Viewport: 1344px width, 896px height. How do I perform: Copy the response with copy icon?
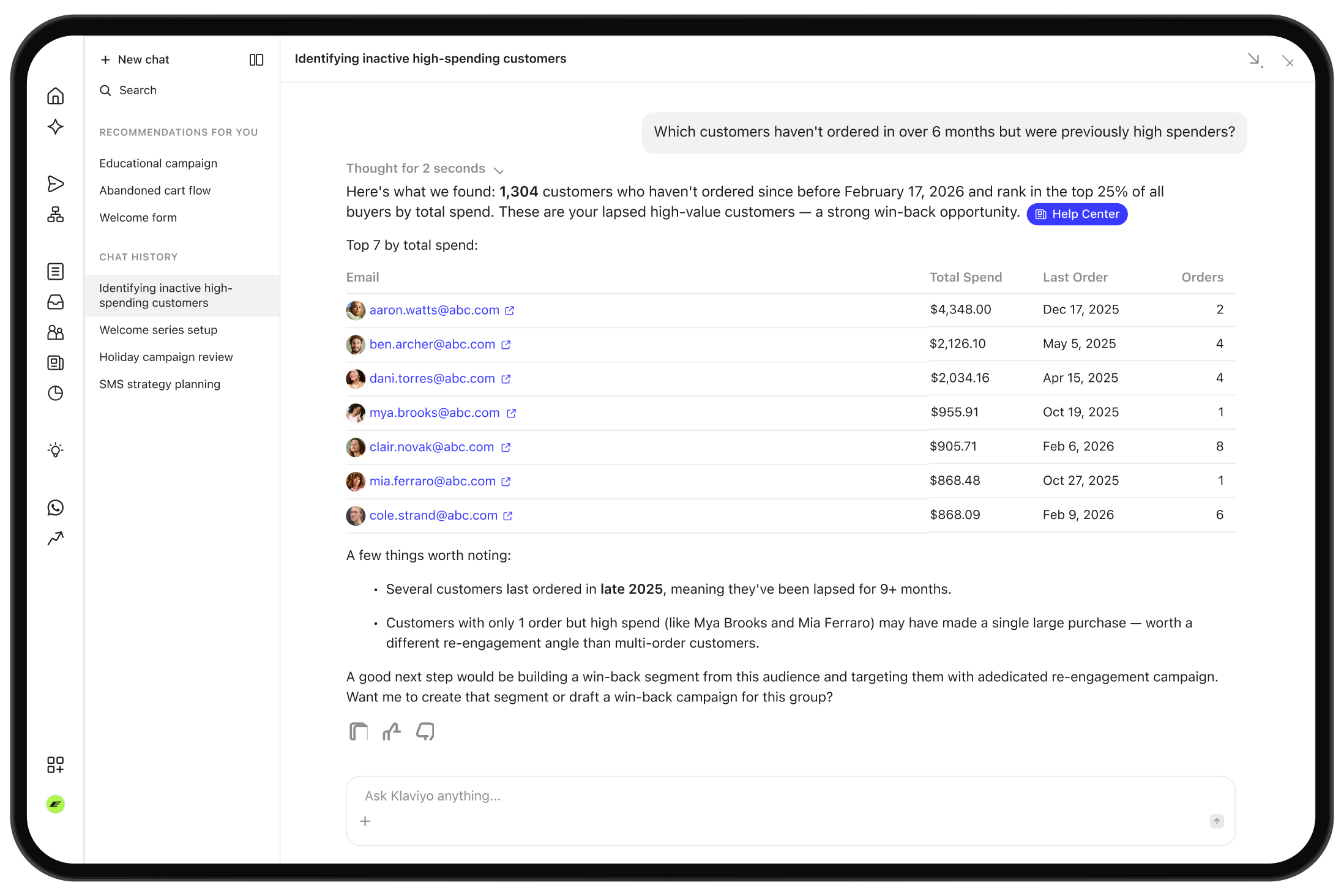coord(359,731)
